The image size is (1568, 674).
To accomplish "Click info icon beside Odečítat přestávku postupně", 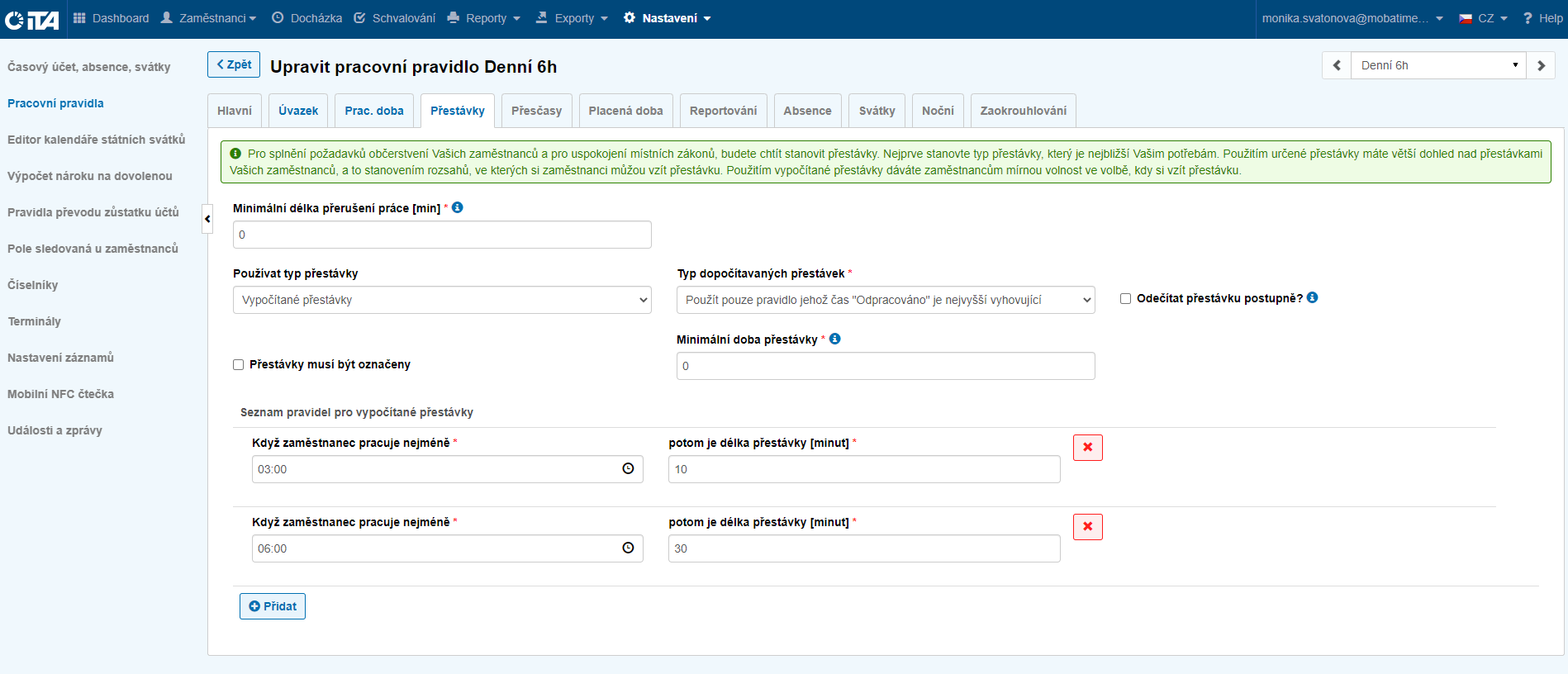I will pos(1313,297).
